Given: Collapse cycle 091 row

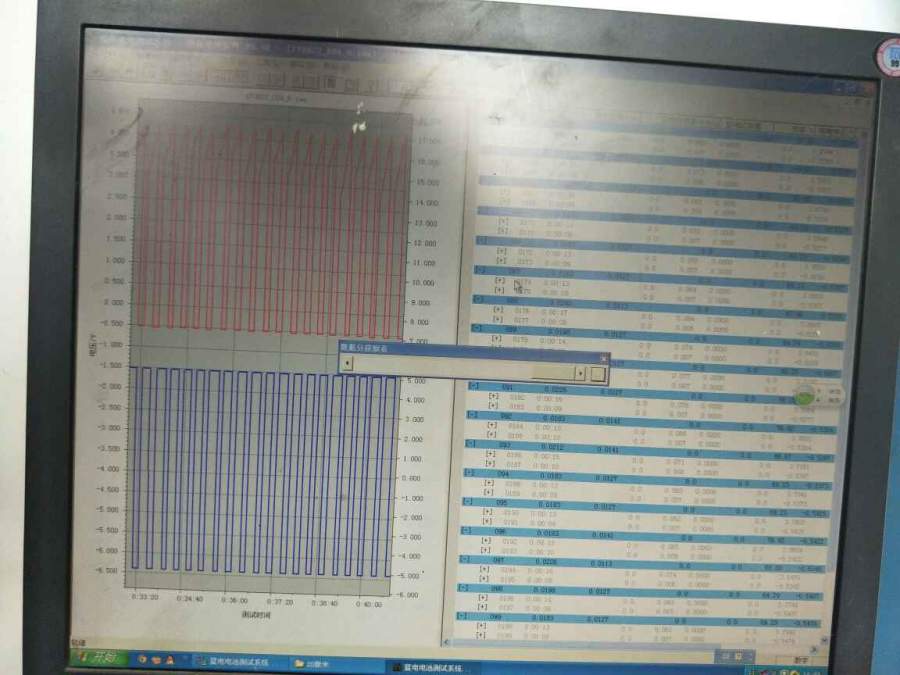Looking at the screenshot, I should tap(474, 386).
